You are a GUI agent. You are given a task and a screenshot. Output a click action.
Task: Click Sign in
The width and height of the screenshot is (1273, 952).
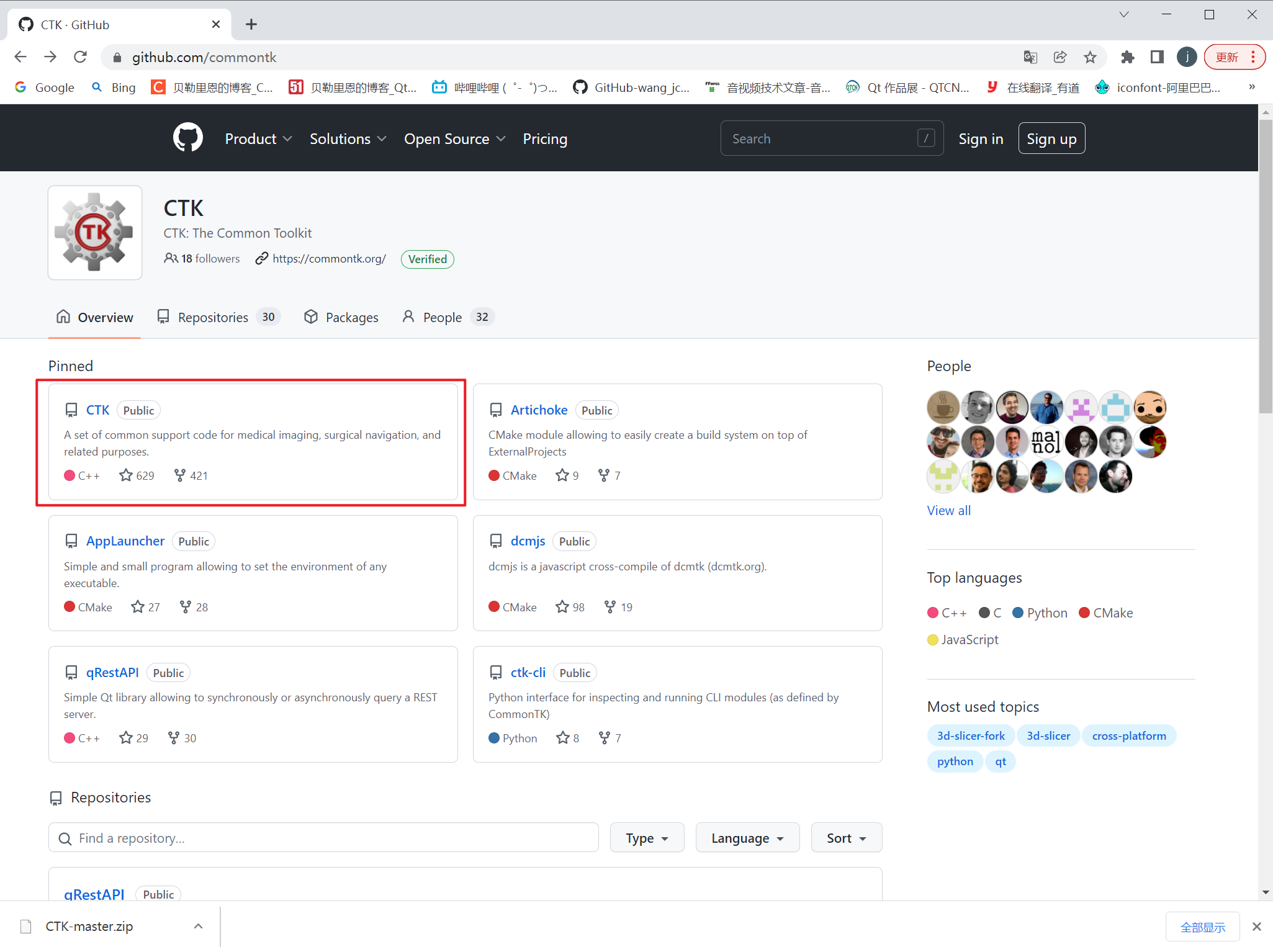coord(981,138)
